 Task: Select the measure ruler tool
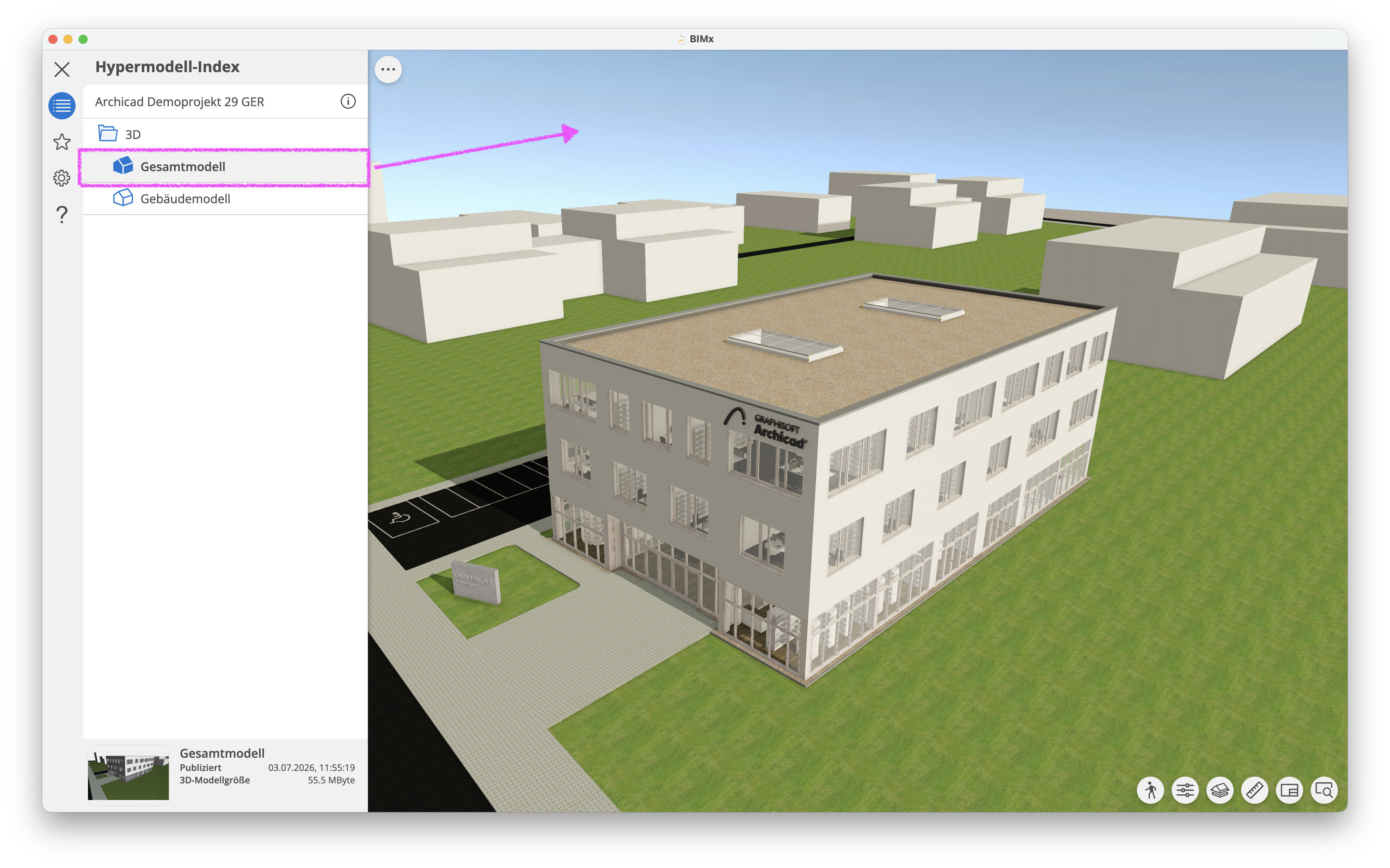click(x=1254, y=791)
